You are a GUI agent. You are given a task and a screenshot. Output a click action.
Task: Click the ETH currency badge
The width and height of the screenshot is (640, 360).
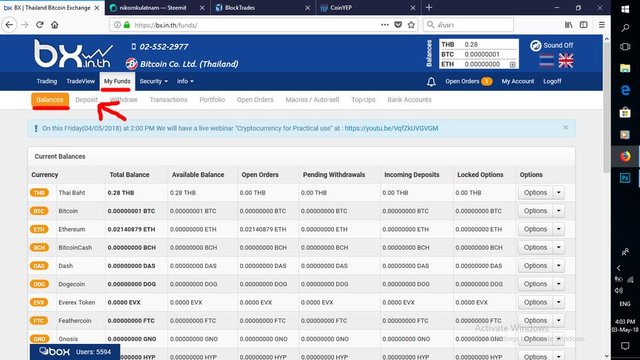39,229
